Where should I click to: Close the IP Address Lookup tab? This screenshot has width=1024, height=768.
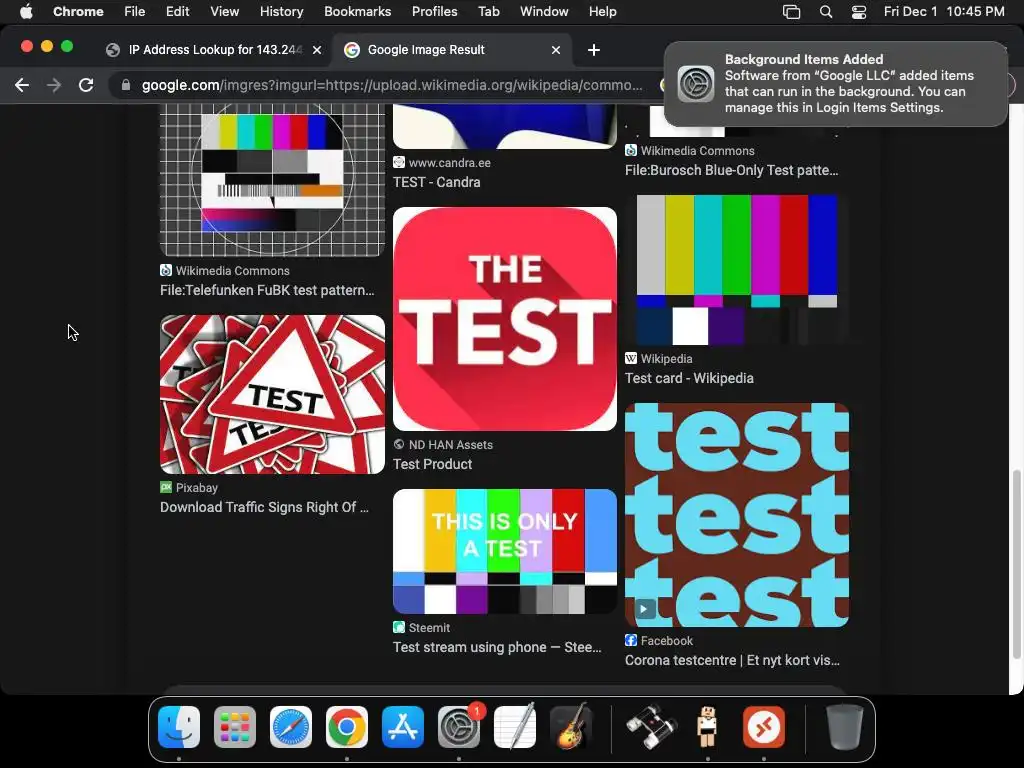[317, 50]
